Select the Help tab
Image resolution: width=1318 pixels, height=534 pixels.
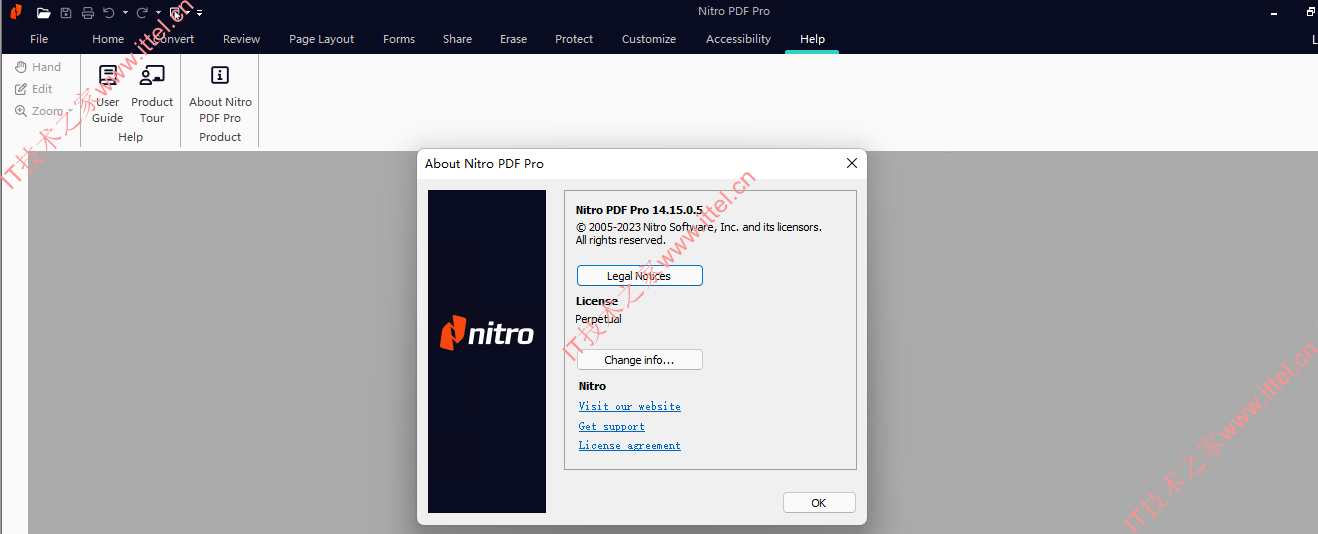812,39
